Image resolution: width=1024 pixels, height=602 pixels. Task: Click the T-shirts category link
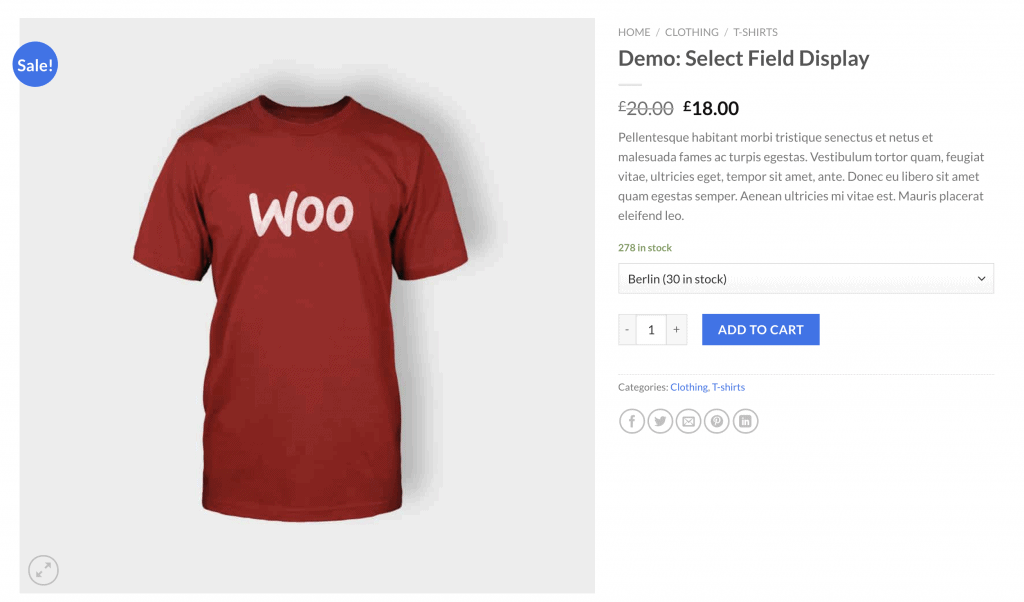pos(728,387)
